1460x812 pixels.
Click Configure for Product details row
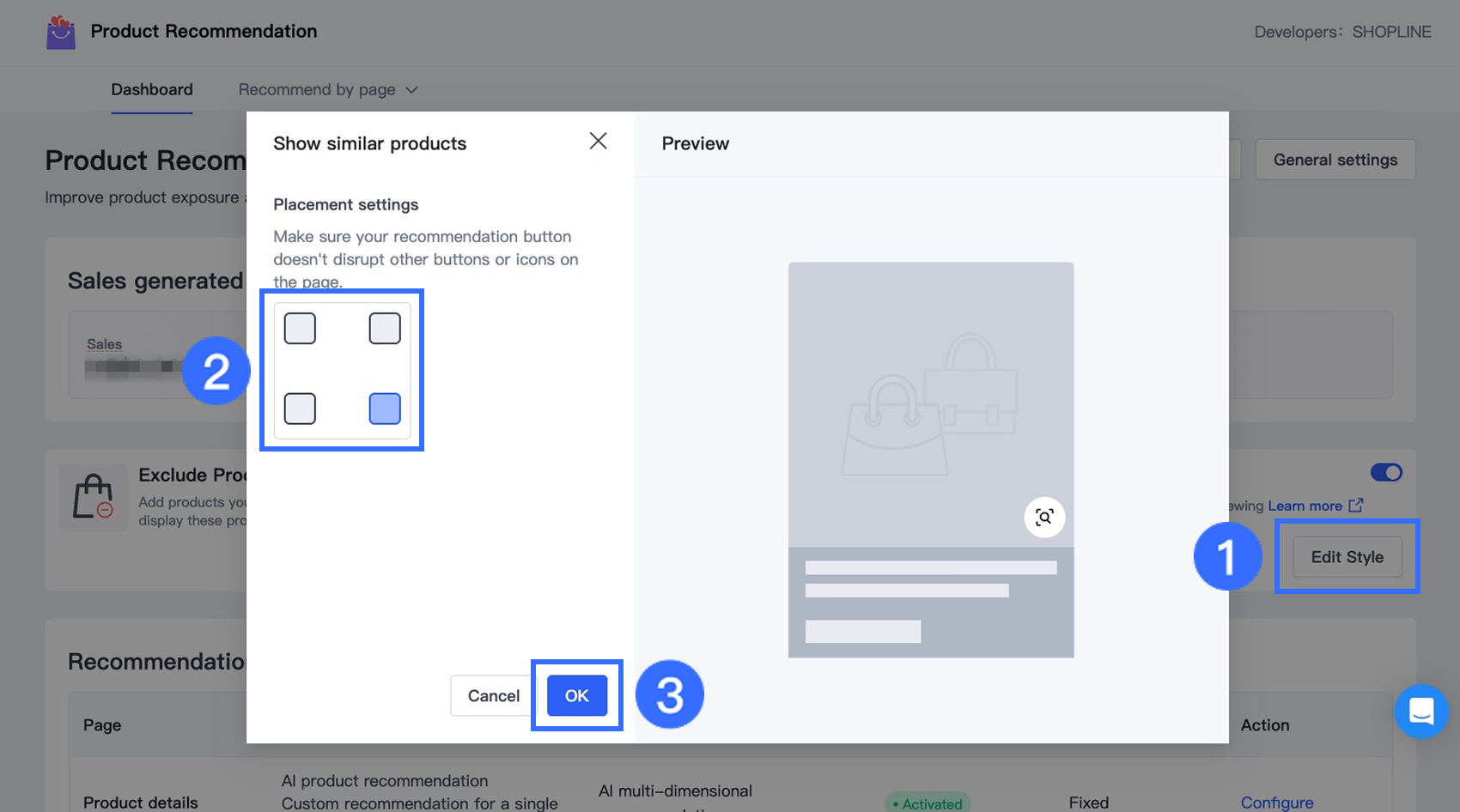click(1277, 803)
